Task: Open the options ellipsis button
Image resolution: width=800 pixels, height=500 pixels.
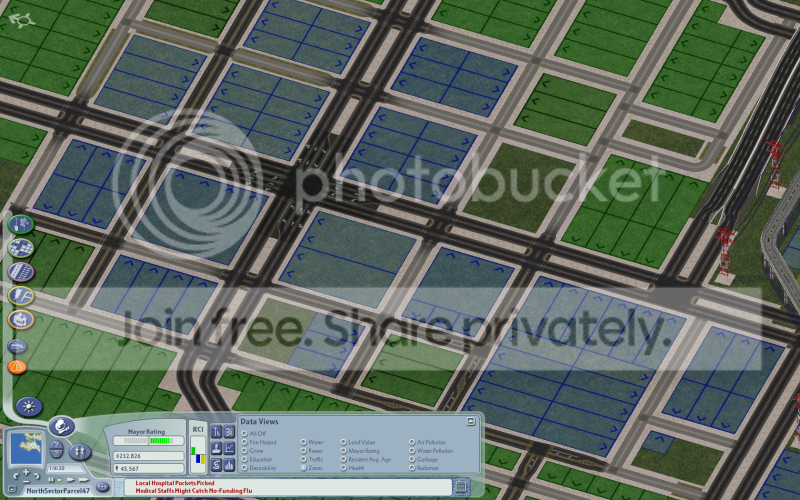Action: pyautogui.click(x=102, y=487)
